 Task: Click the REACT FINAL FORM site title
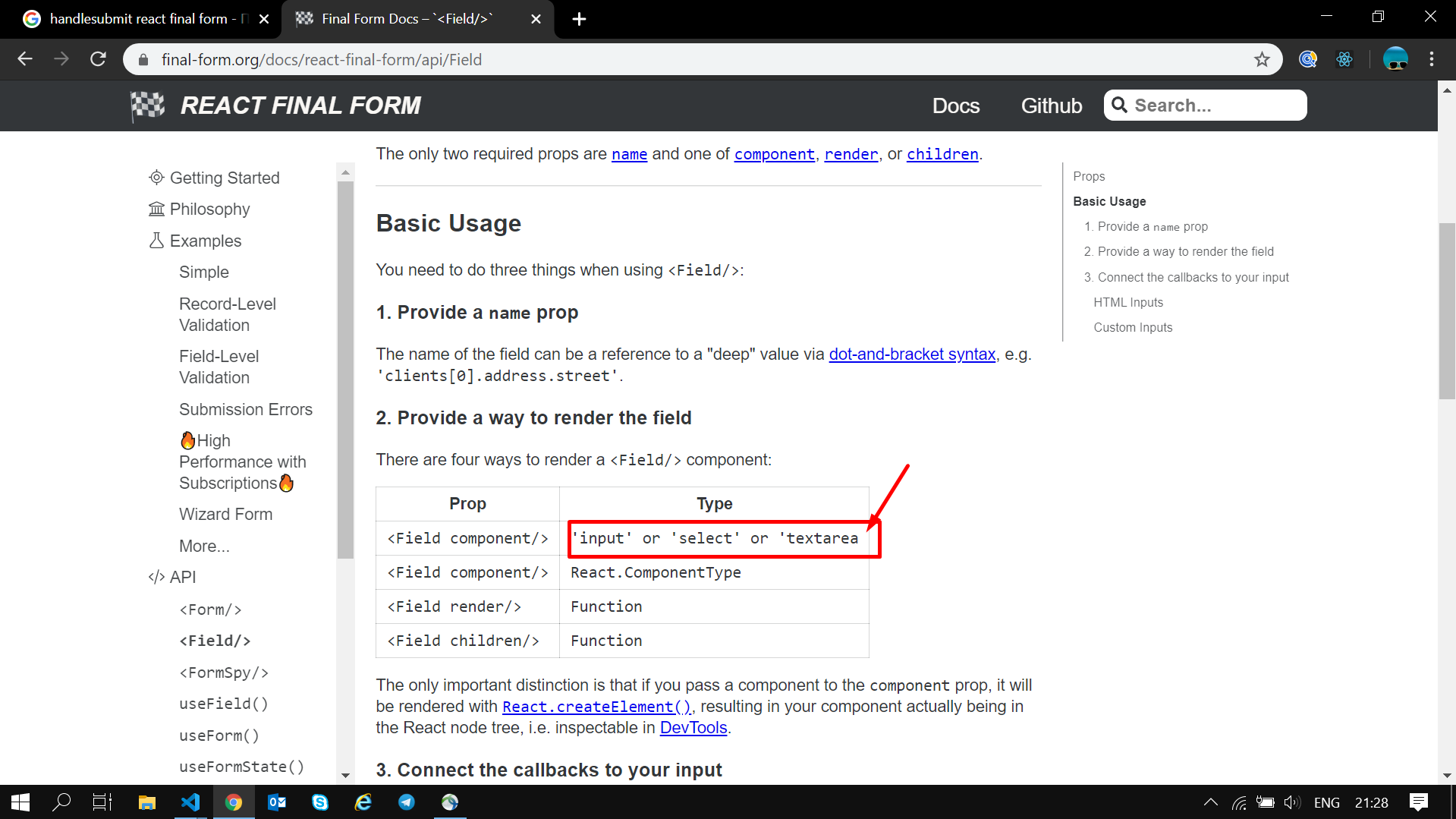(x=300, y=106)
